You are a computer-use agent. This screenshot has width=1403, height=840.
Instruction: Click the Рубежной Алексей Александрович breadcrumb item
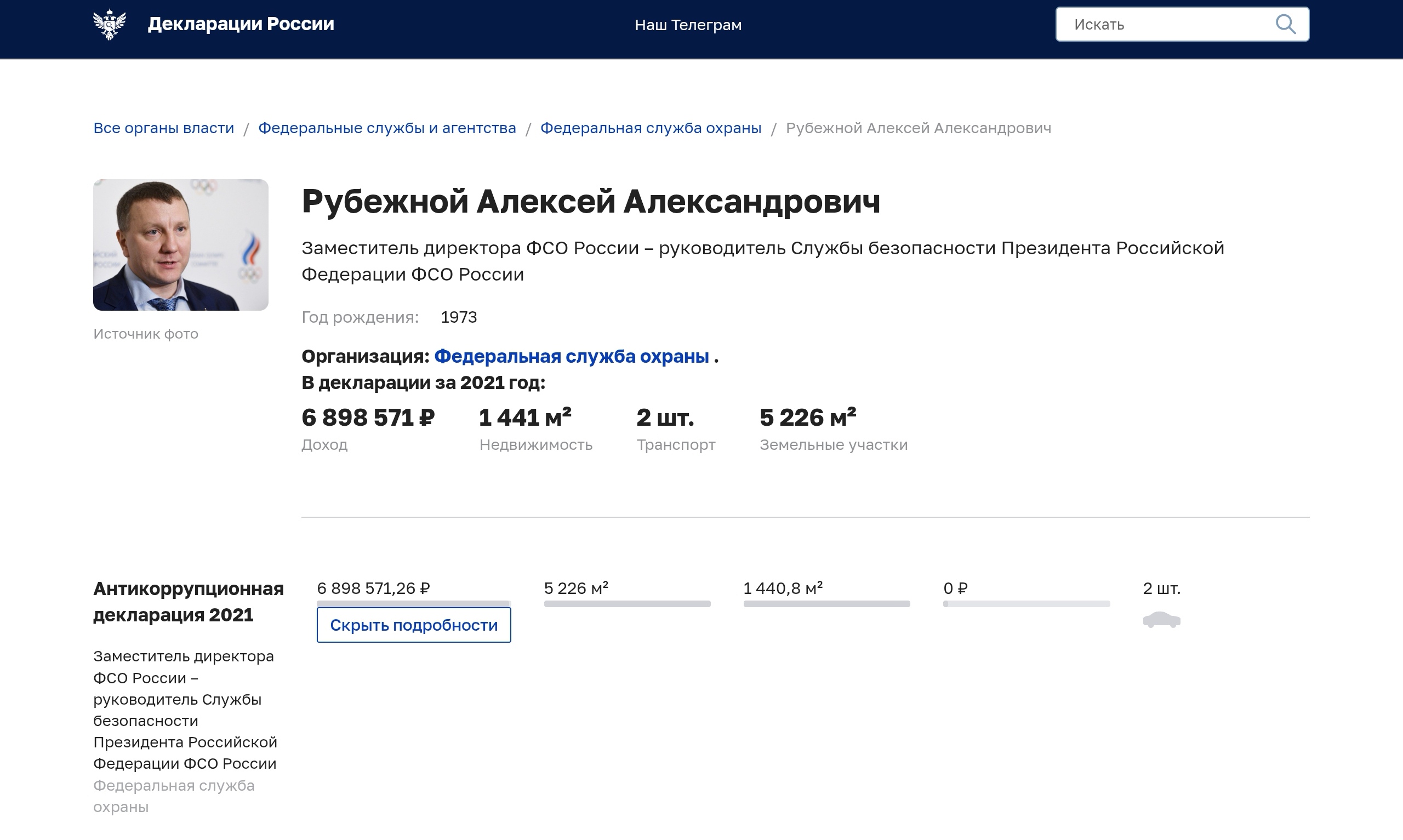(x=918, y=128)
